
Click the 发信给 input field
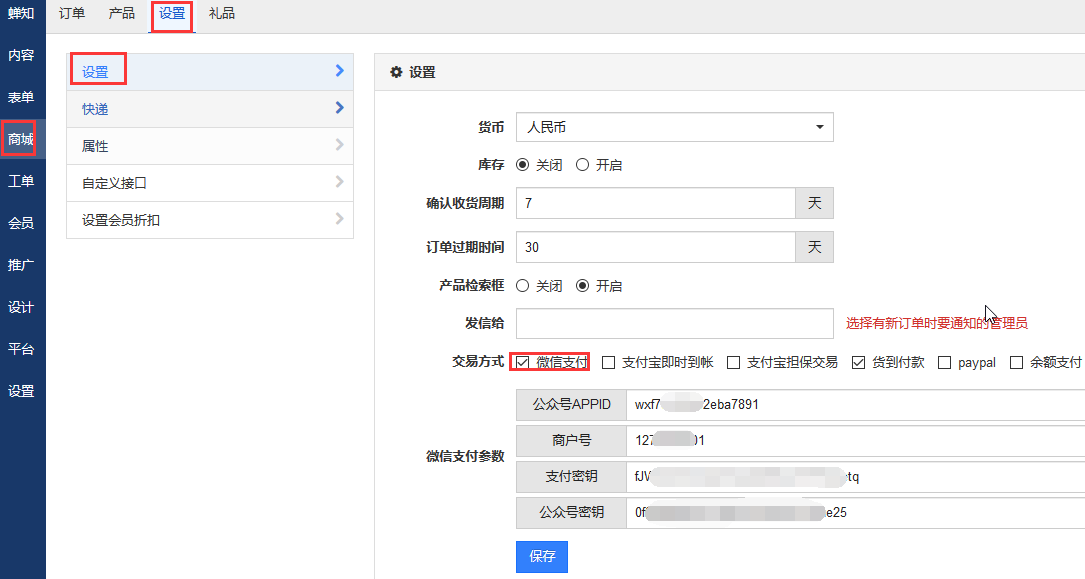pos(674,323)
